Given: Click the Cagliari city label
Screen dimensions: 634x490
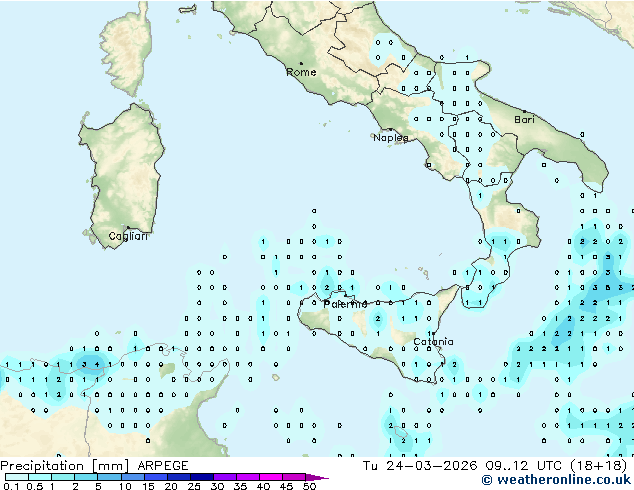Looking at the screenshot, I should coord(128,236).
